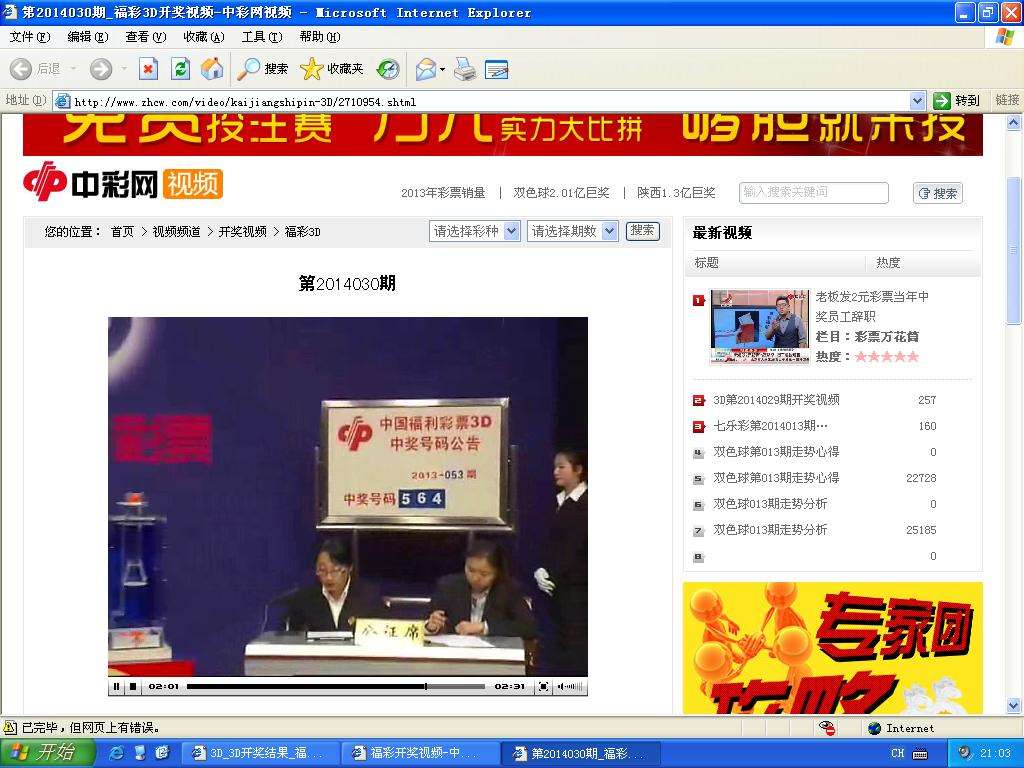Image resolution: width=1024 pixels, height=768 pixels.
Task: Click page scrollbar down arrow
Action: [x=1014, y=705]
